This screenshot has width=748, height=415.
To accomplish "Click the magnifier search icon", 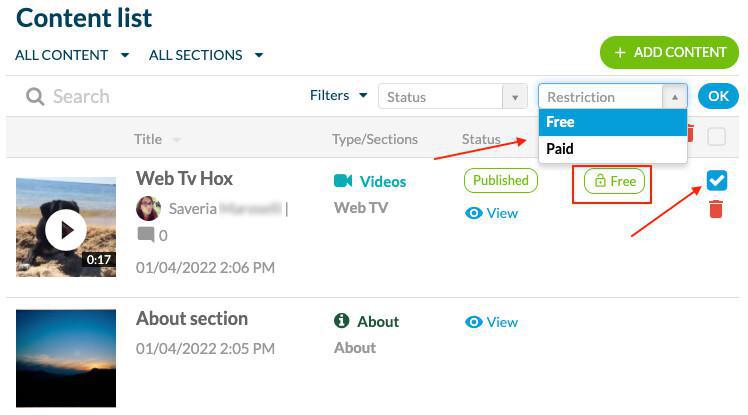I will (x=35, y=97).
